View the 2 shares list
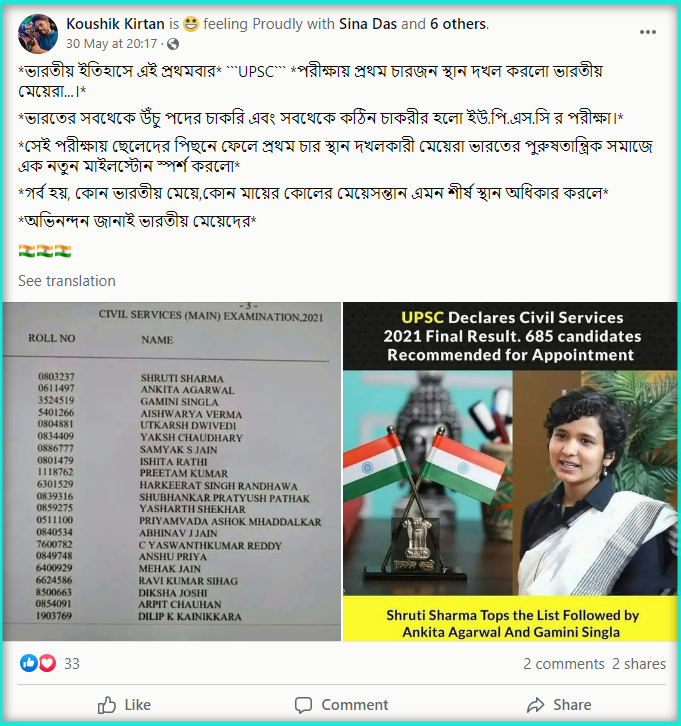 click(638, 663)
